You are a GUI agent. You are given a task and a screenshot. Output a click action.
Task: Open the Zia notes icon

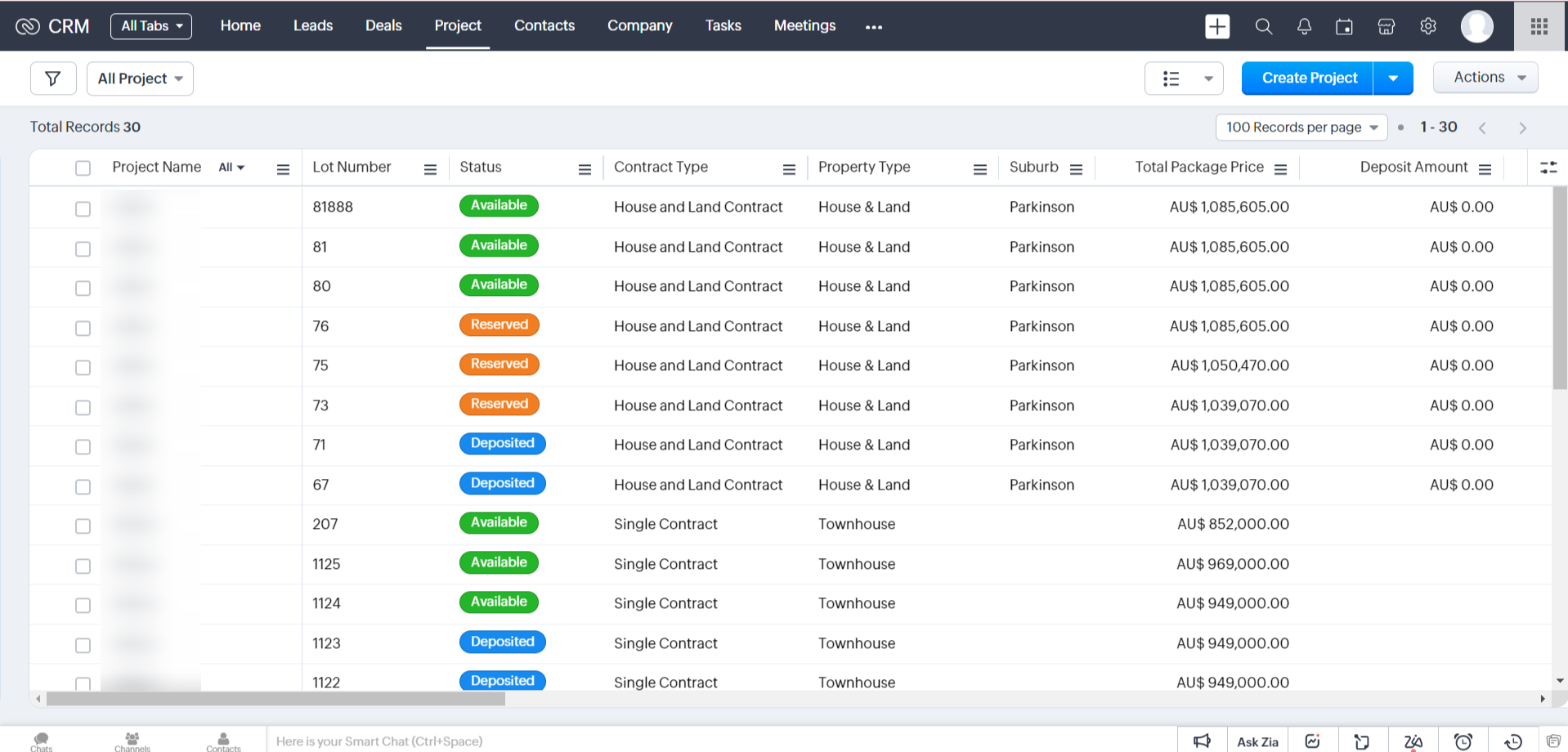coord(1413,741)
